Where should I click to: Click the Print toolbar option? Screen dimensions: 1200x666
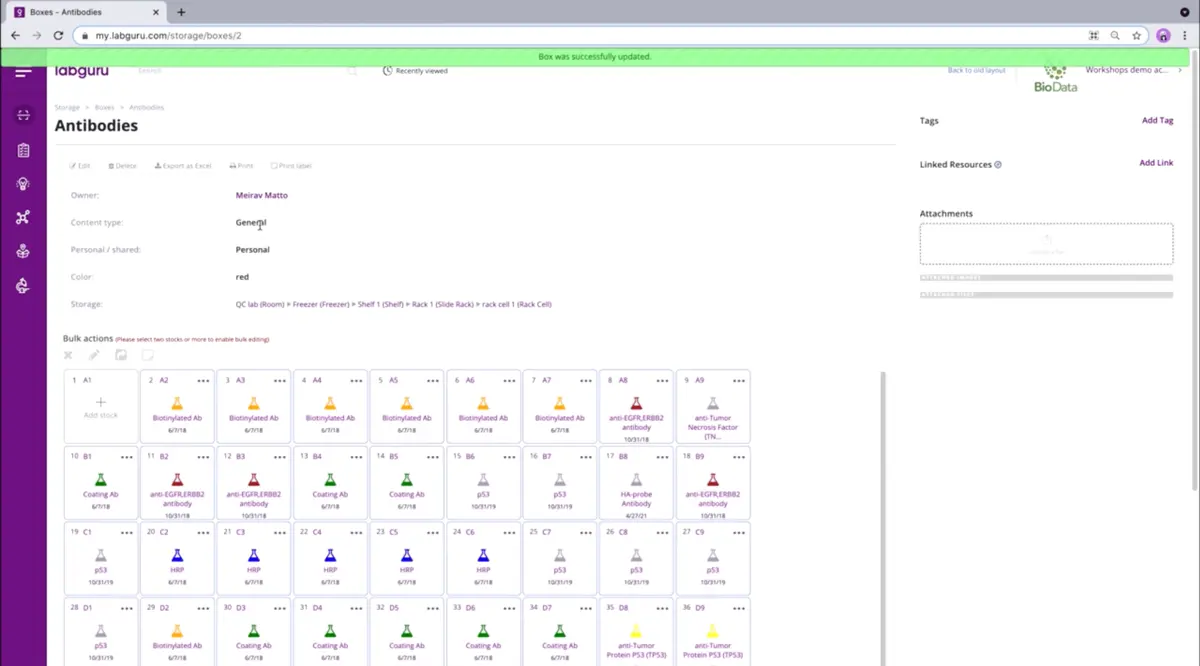click(x=241, y=166)
